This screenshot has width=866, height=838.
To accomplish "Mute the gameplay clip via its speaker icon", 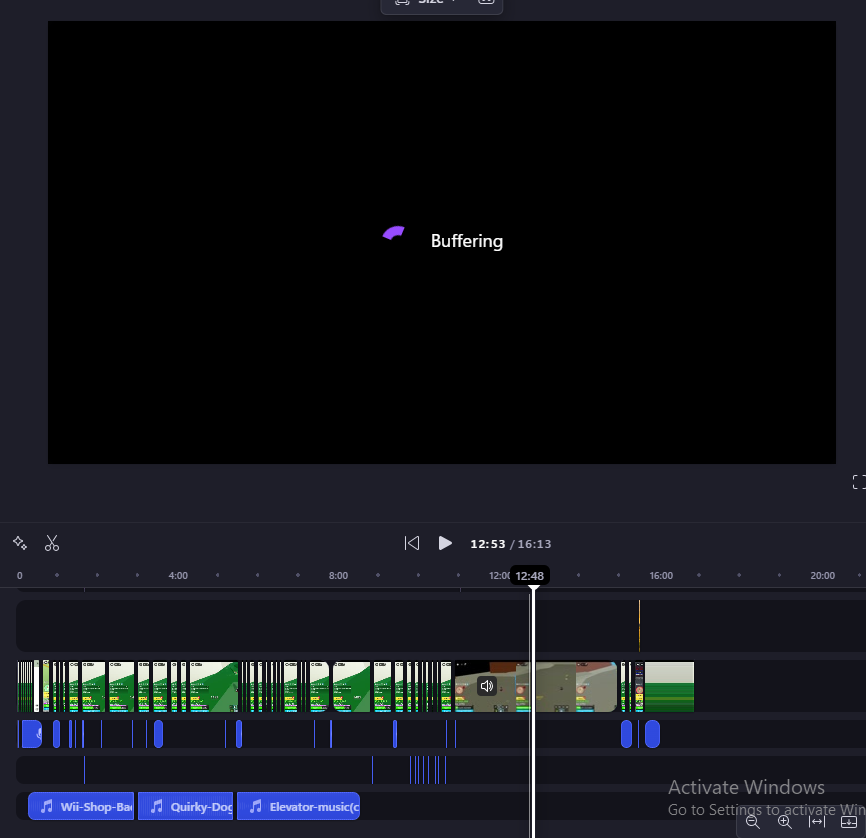I will pos(487,686).
